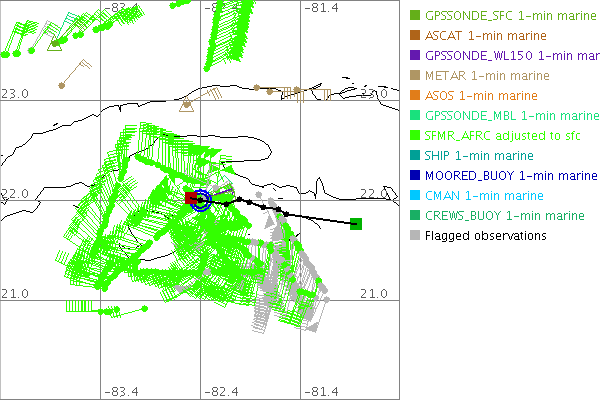Click the METAR tan legend swatch
The height and width of the screenshot is (400, 600).
click(x=415, y=76)
